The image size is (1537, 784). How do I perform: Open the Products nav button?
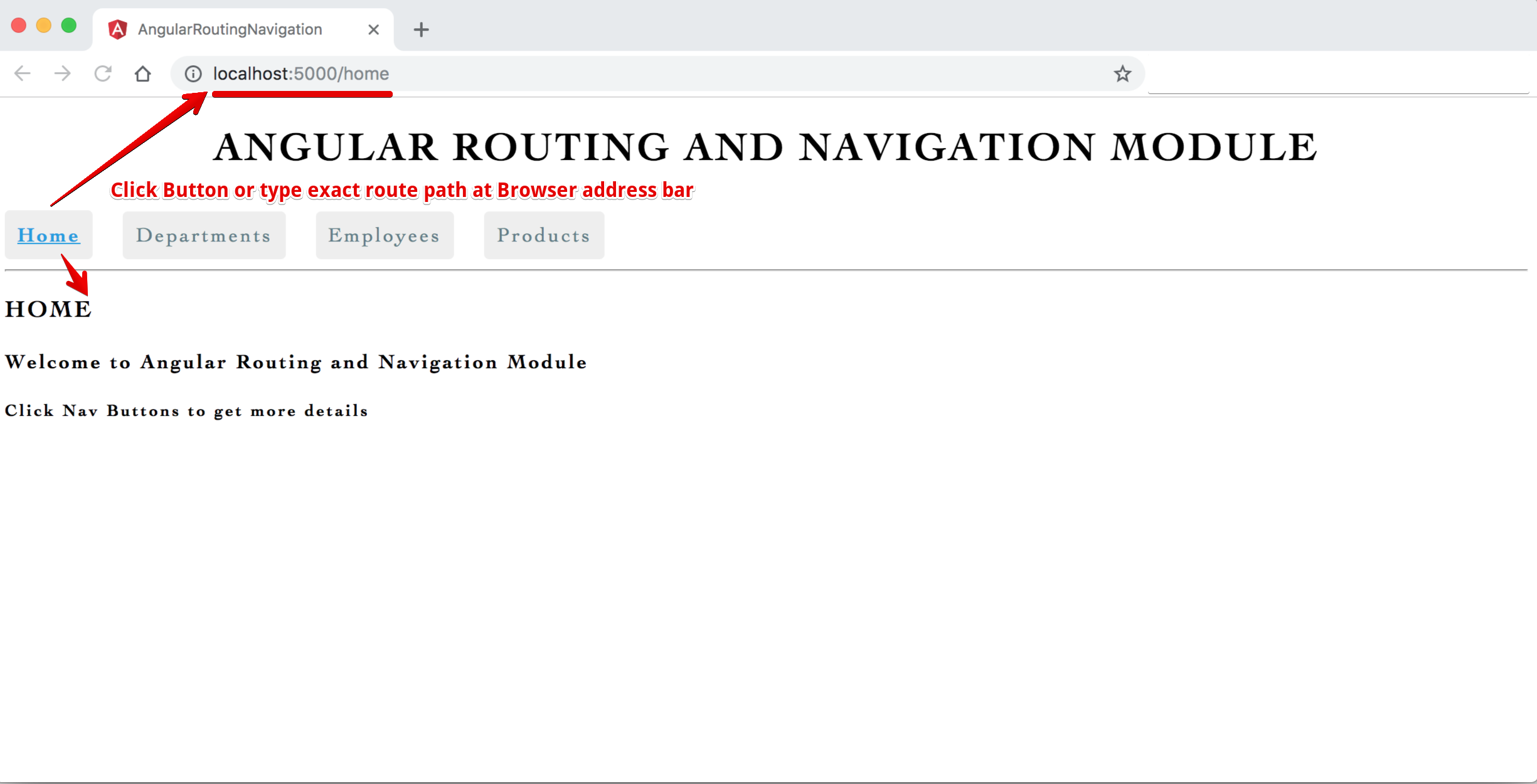[x=544, y=236]
